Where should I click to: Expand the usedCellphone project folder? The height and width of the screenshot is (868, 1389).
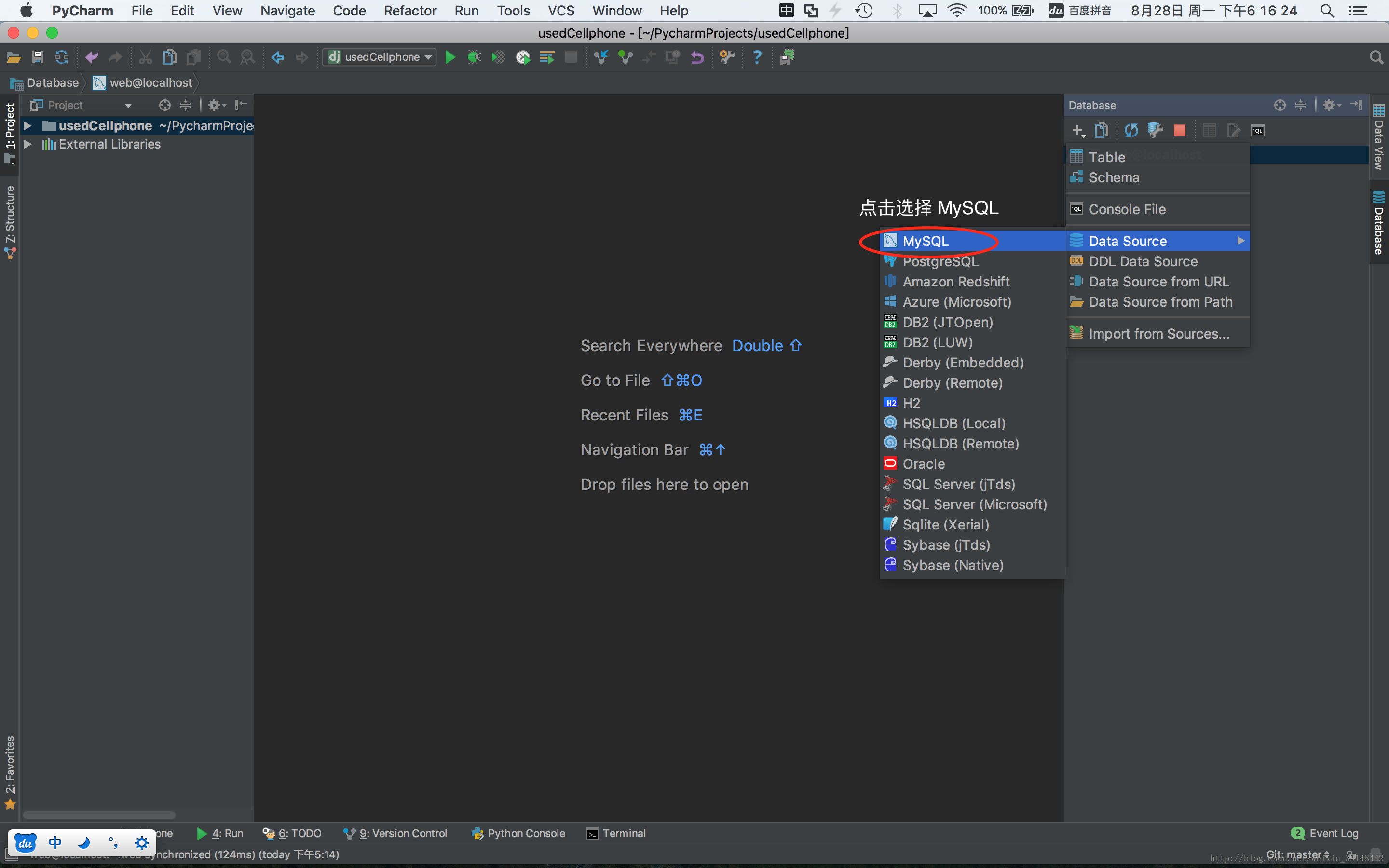[27, 126]
